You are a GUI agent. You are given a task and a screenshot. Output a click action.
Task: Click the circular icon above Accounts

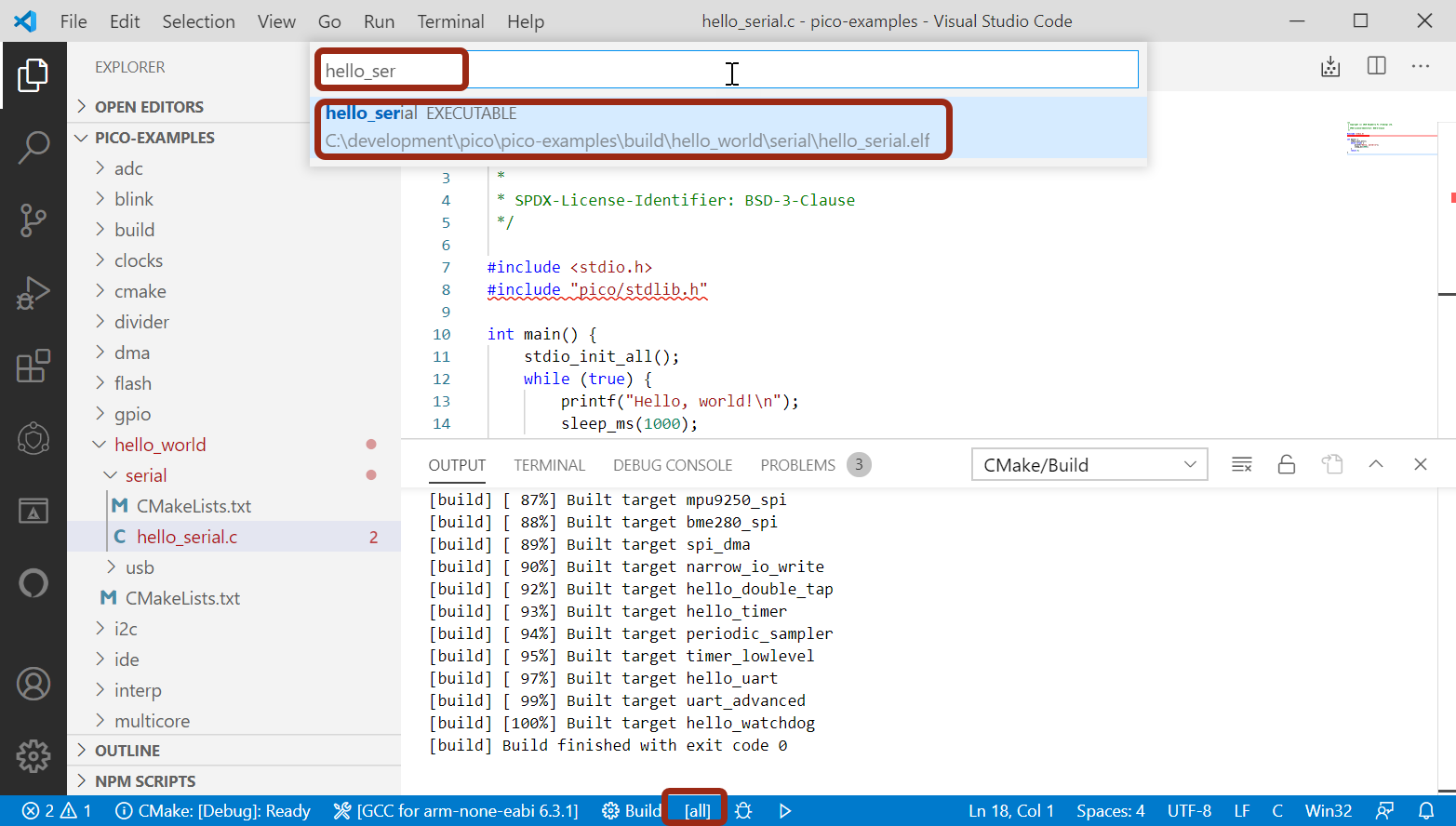(33, 583)
